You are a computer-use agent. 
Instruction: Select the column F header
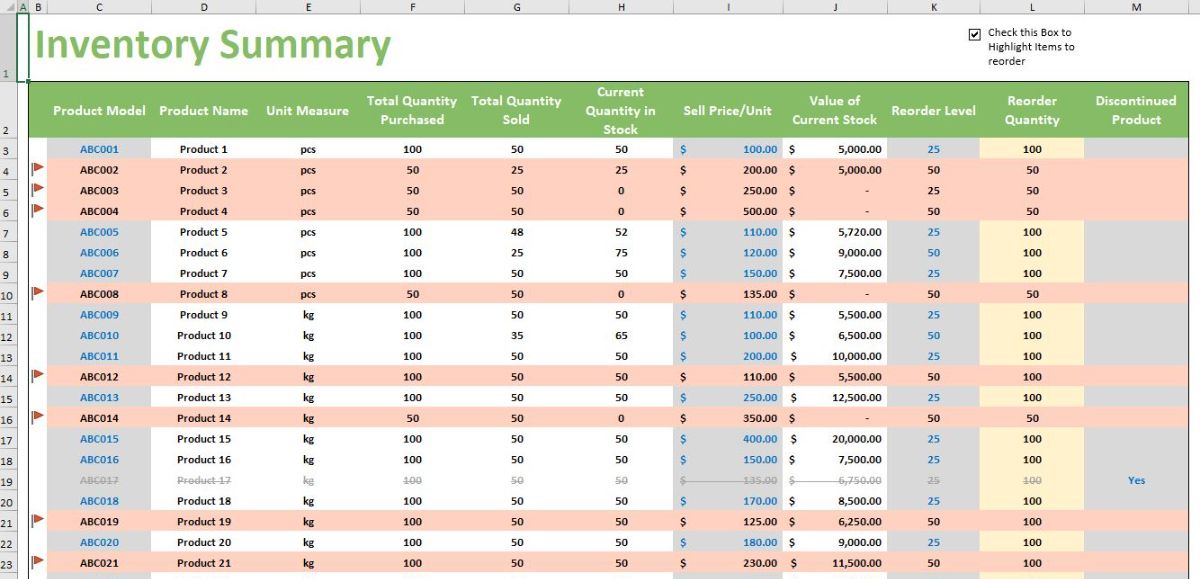pyautogui.click(x=412, y=7)
